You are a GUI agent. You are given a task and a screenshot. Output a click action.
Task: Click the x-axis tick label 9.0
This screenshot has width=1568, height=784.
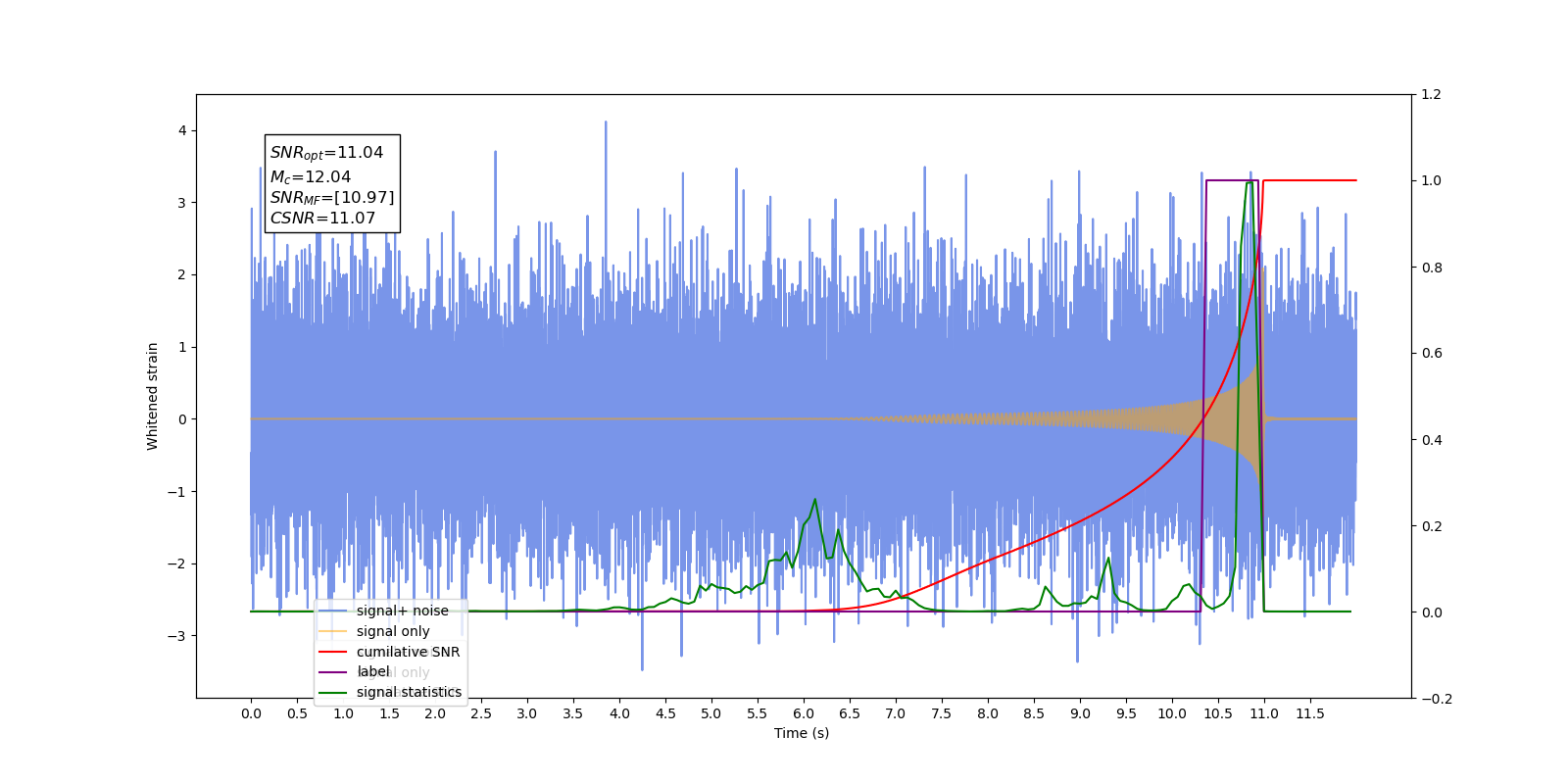(1080, 713)
